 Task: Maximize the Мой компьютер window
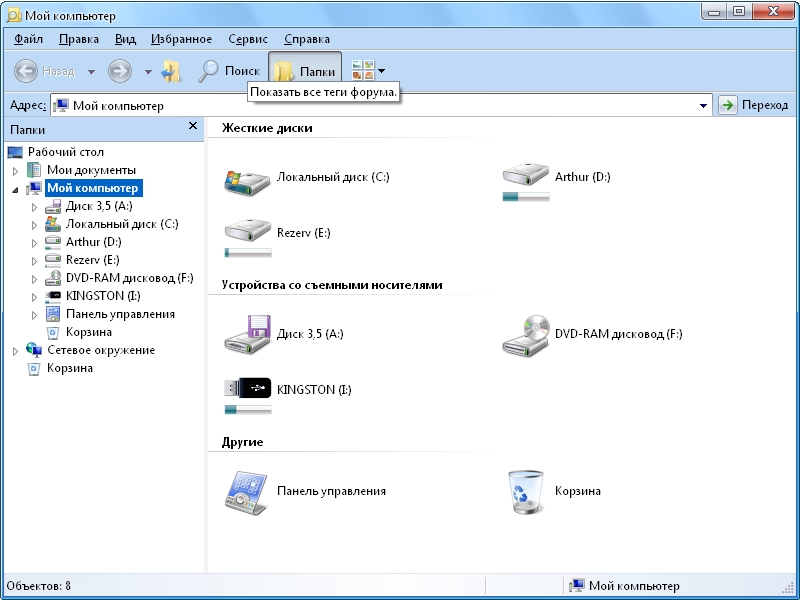tap(738, 11)
